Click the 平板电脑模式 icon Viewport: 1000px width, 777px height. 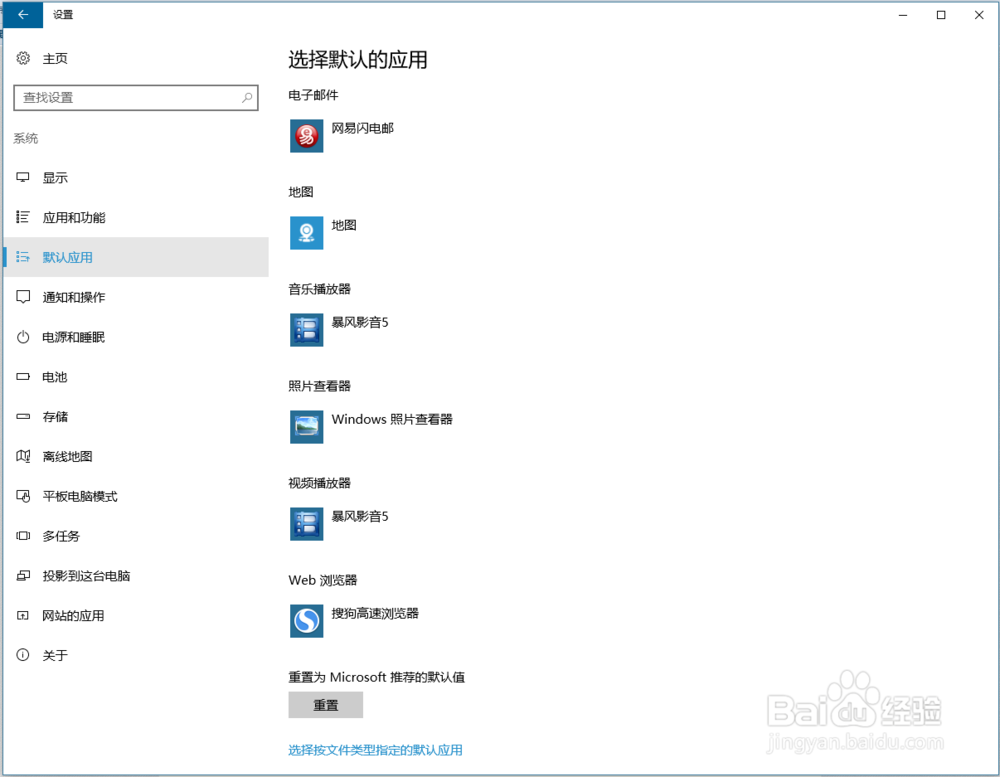click(23, 496)
